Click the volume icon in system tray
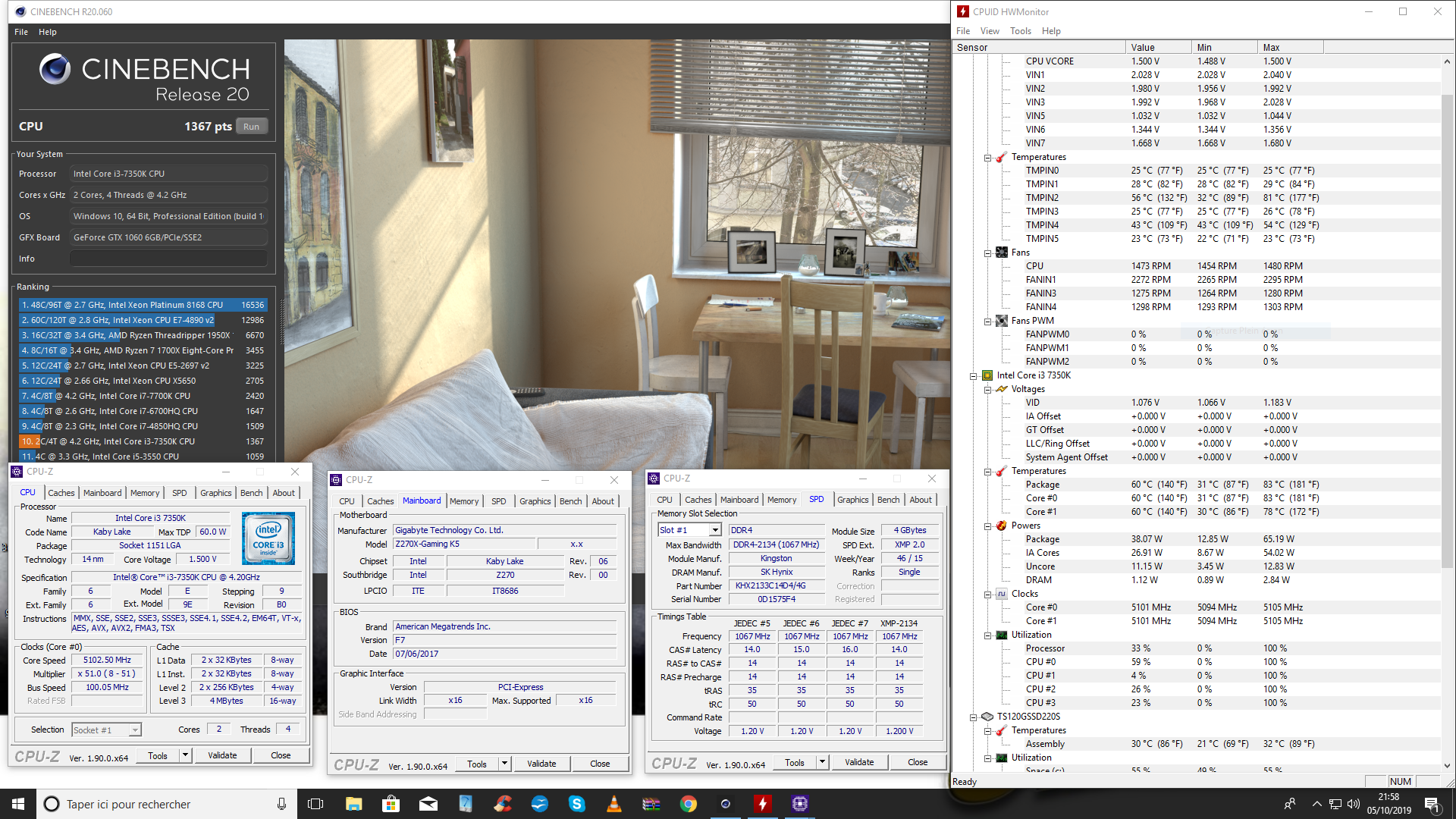Image resolution: width=1456 pixels, height=819 pixels. click(1353, 804)
